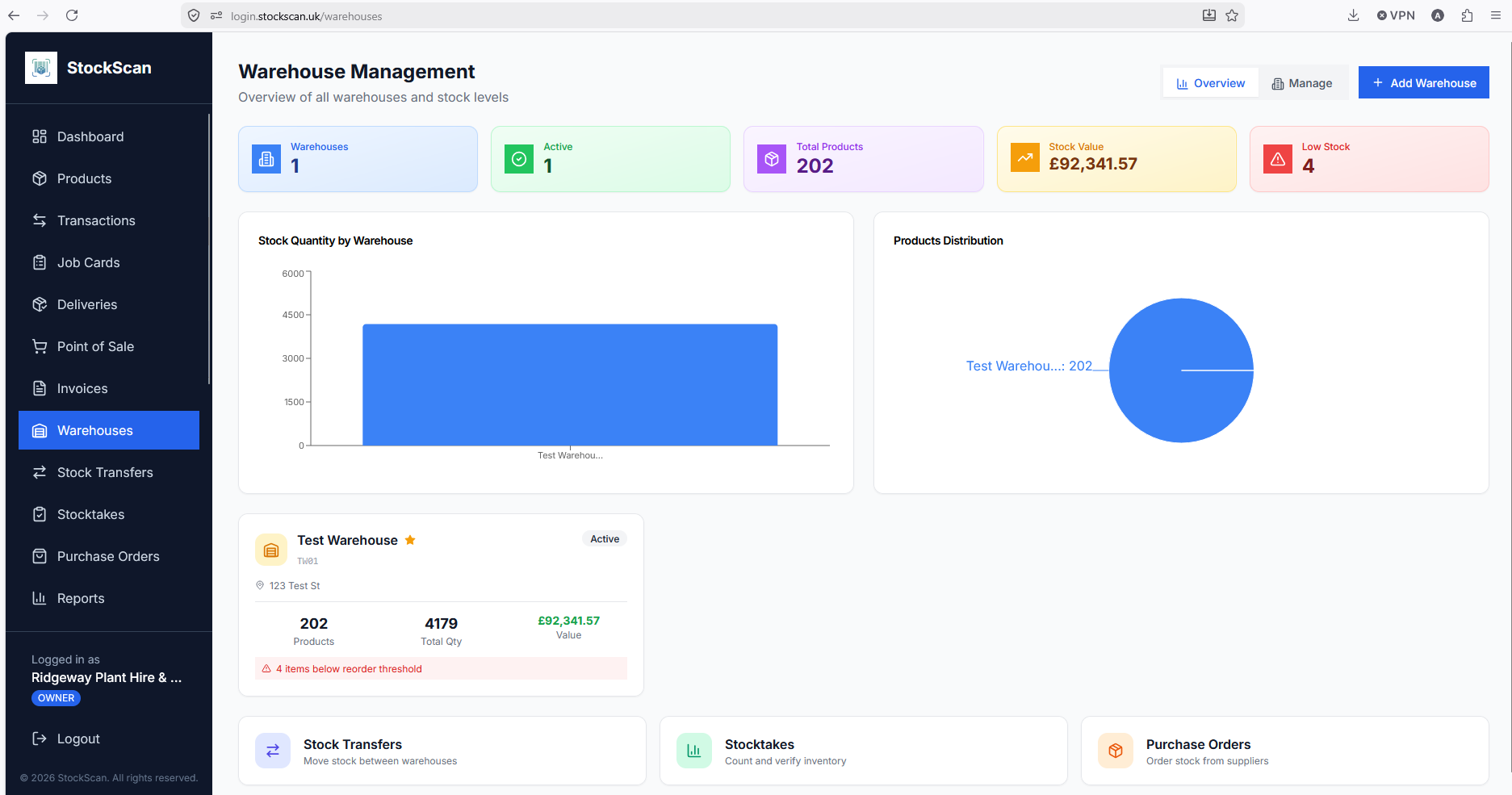Click the £92,341.57 value on warehouse card

[x=569, y=621]
